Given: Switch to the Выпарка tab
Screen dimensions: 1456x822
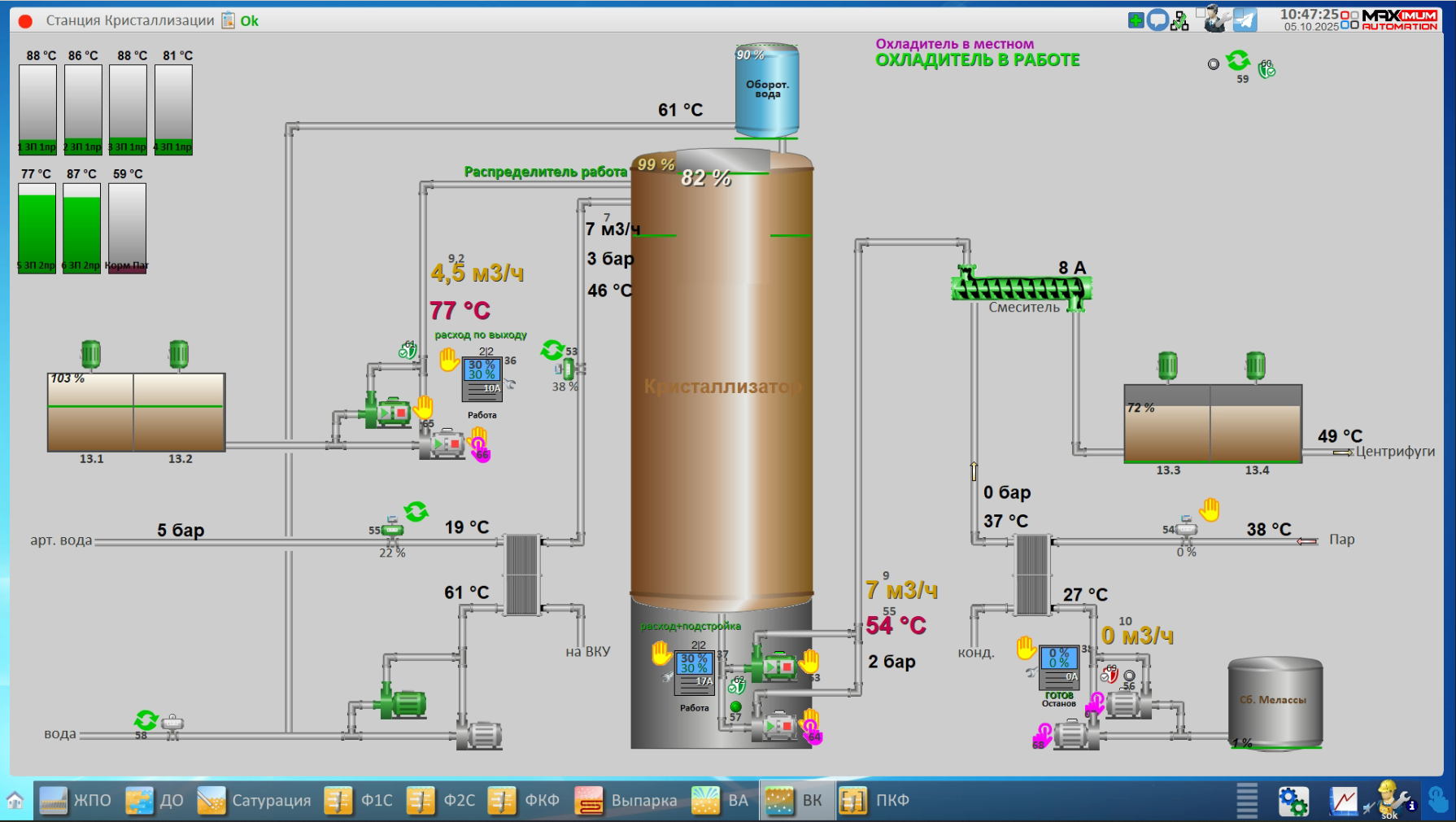Looking at the screenshot, I should [x=626, y=801].
